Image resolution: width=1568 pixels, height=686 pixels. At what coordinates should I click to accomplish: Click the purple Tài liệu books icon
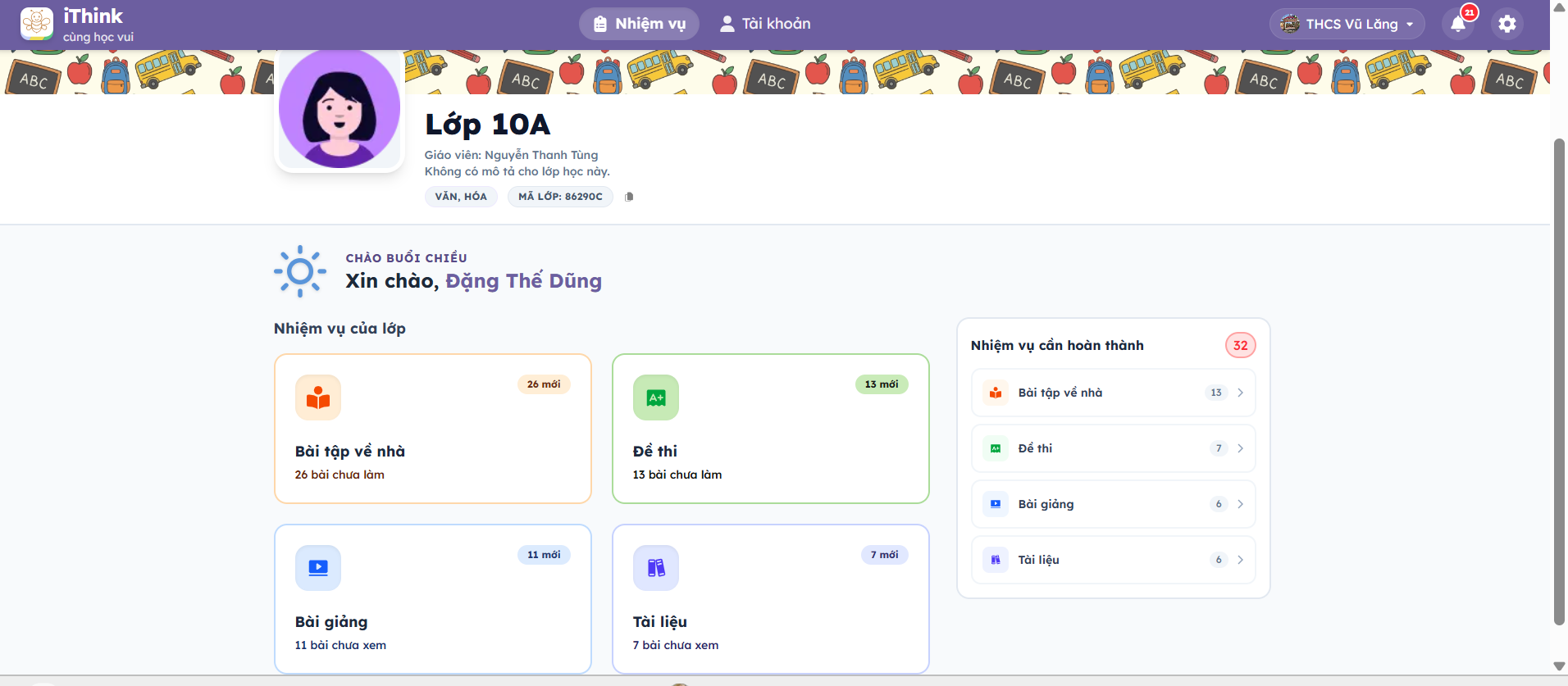pos(656,568)
